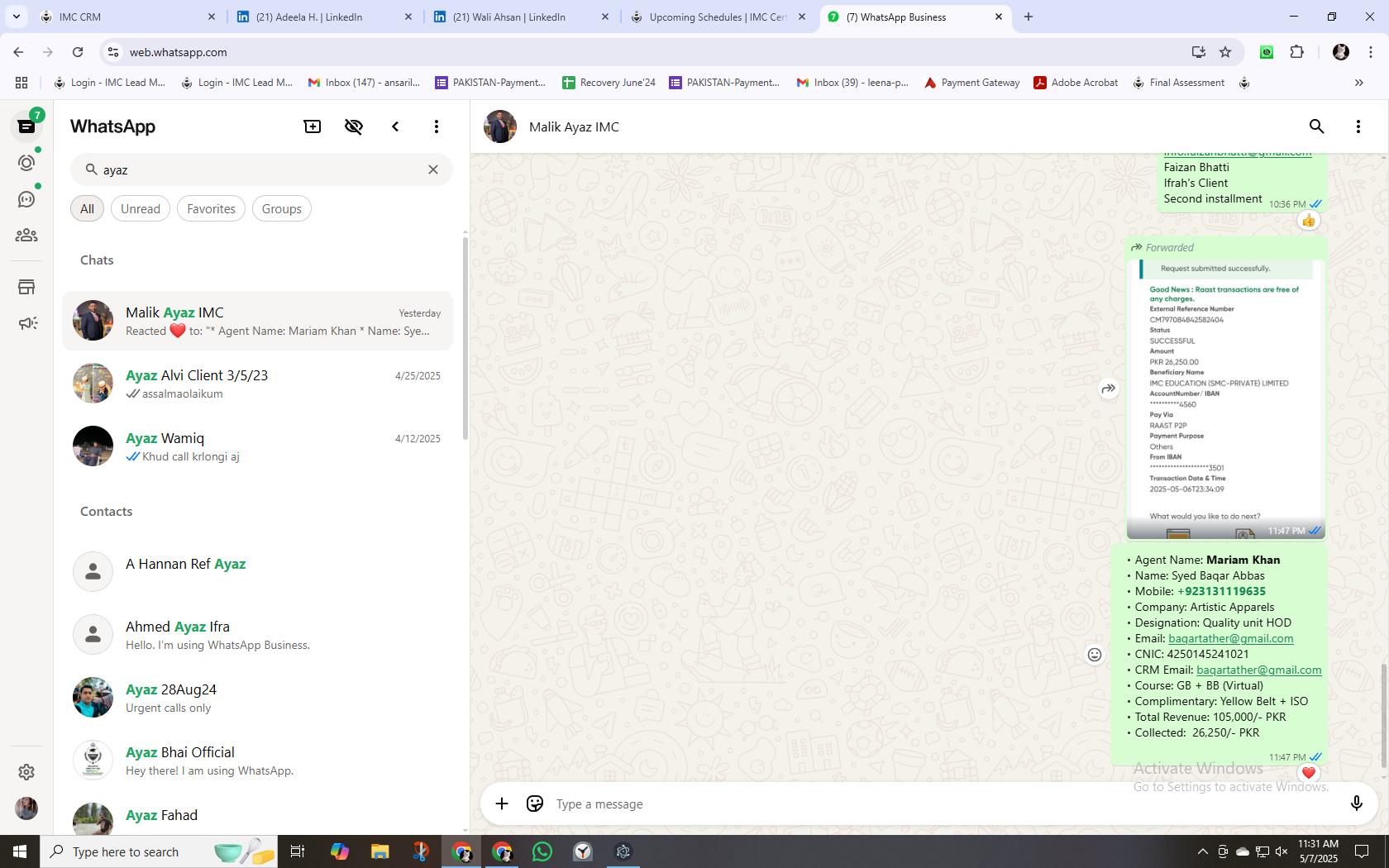Open the Communities icon in sidebar
The height and width of the screenshot is (868, 1389).
point(26,236)
